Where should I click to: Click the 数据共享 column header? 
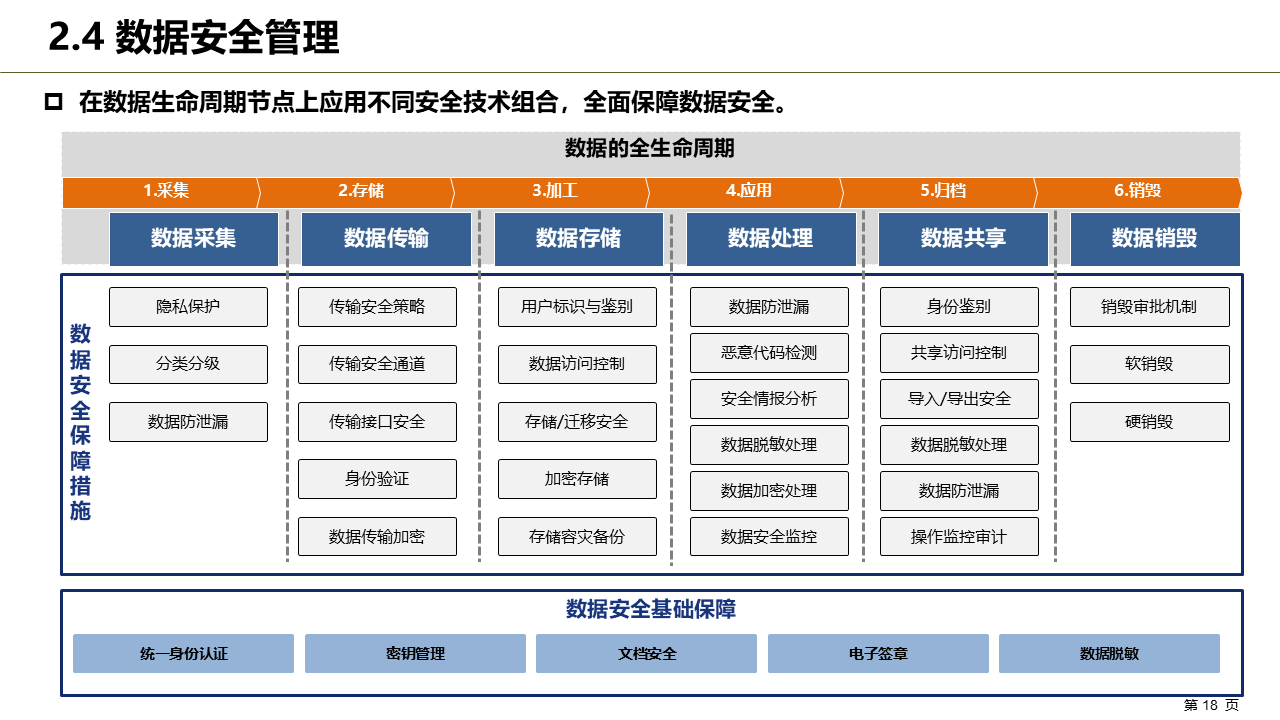point(963,238)
